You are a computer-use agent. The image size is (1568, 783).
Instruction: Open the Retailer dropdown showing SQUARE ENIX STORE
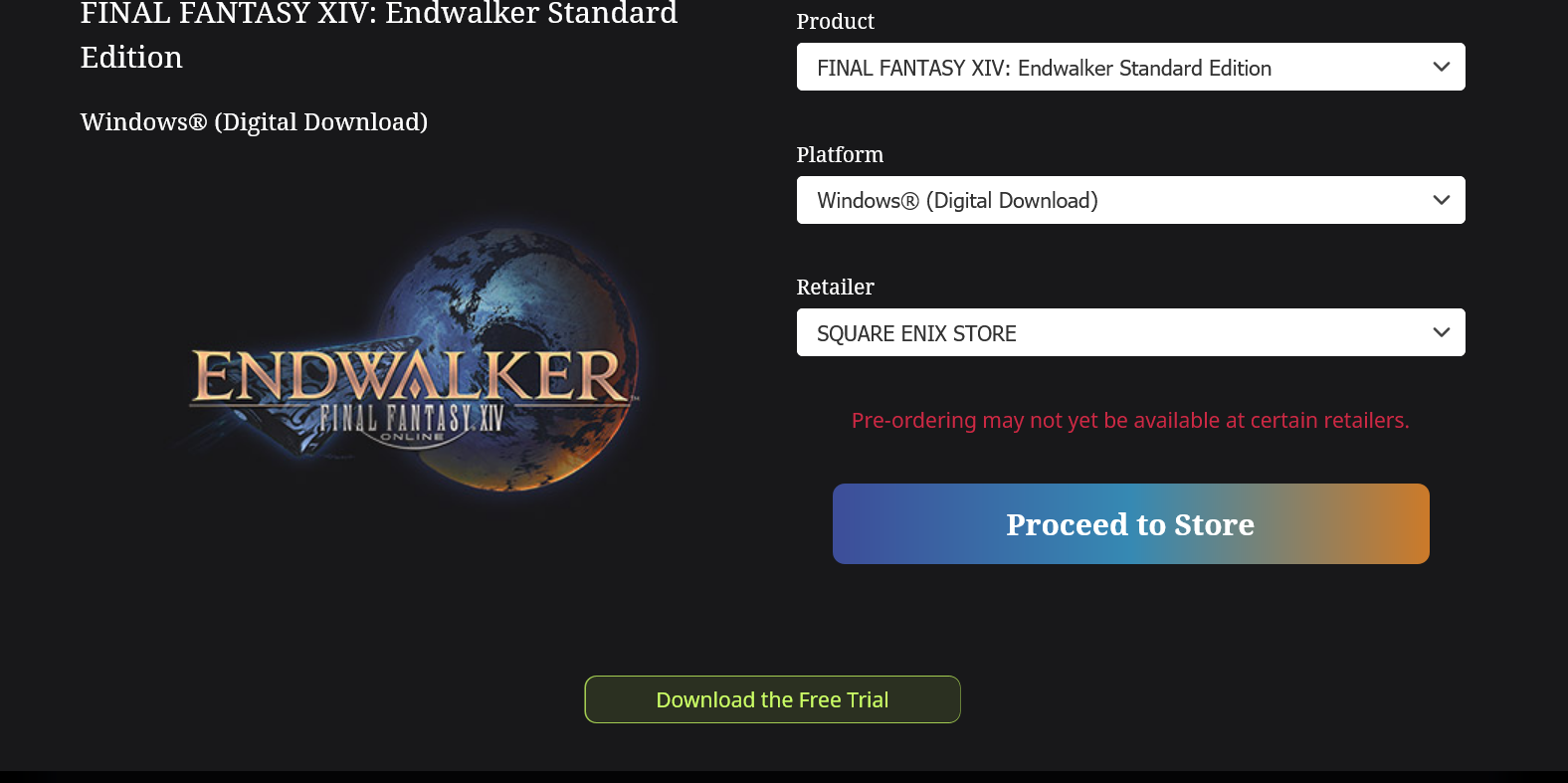click(x=1130, y=332)
